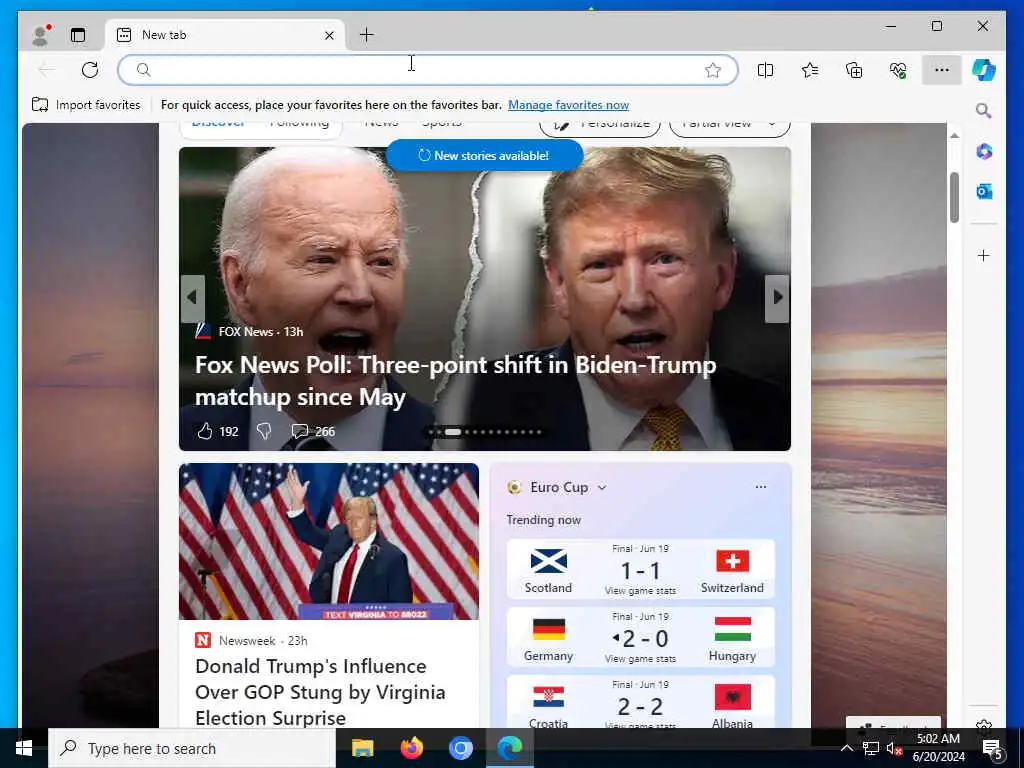This screenshot has height=768, width=1024.
Task: Open the Edge profile icon
Action: point(41,35)
